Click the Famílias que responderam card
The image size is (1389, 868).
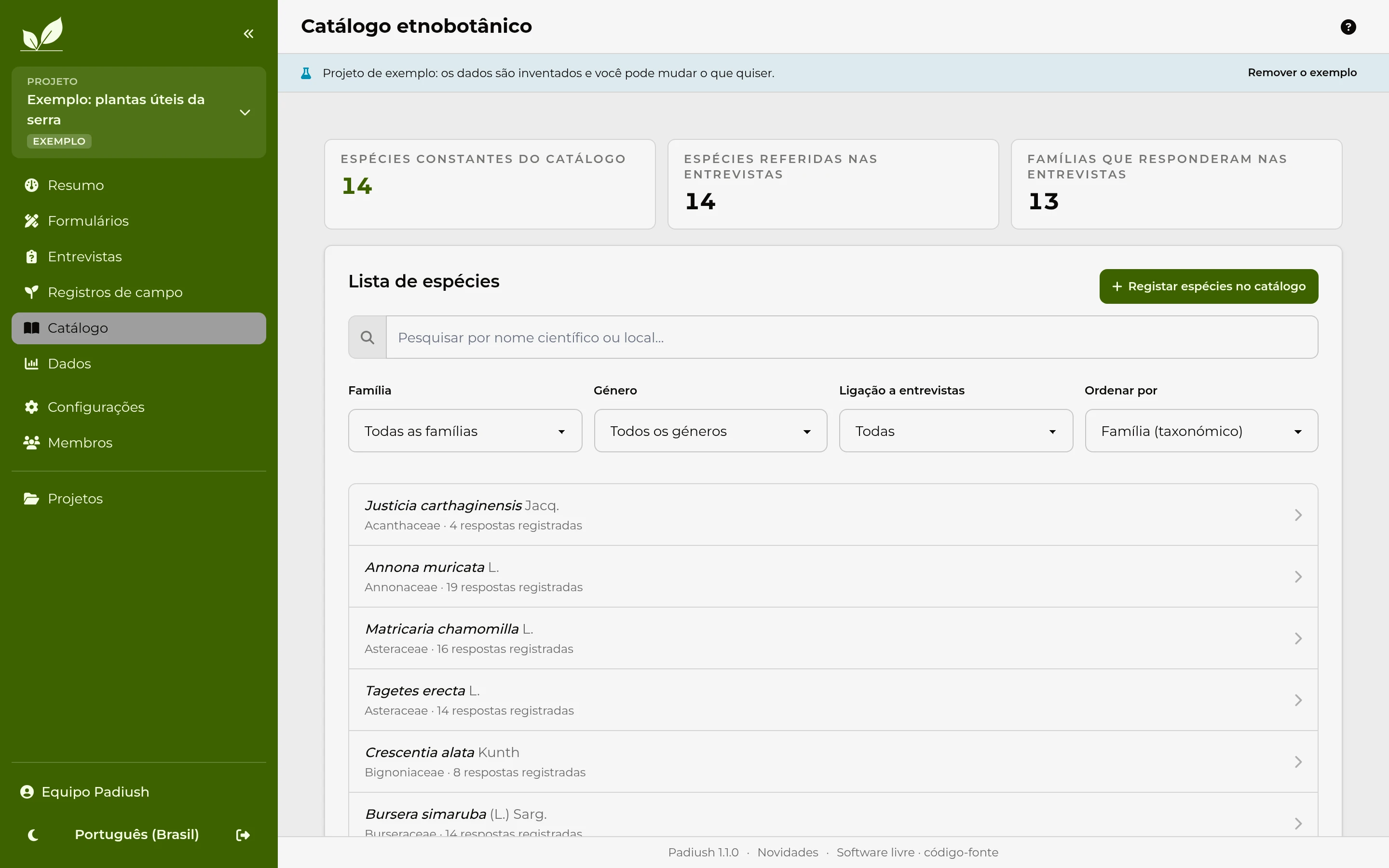[1176, 184]
